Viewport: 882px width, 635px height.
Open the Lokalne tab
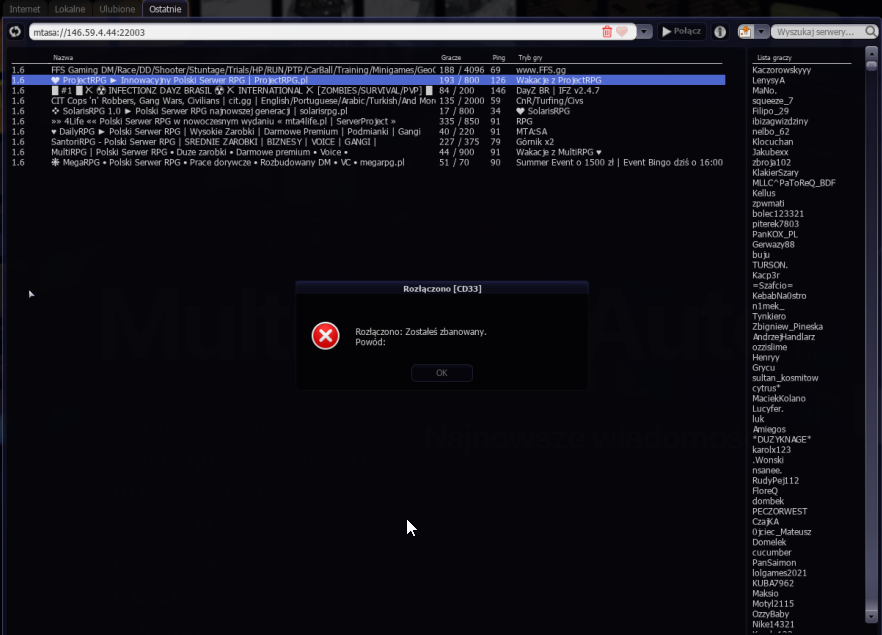tap(70, 9)
